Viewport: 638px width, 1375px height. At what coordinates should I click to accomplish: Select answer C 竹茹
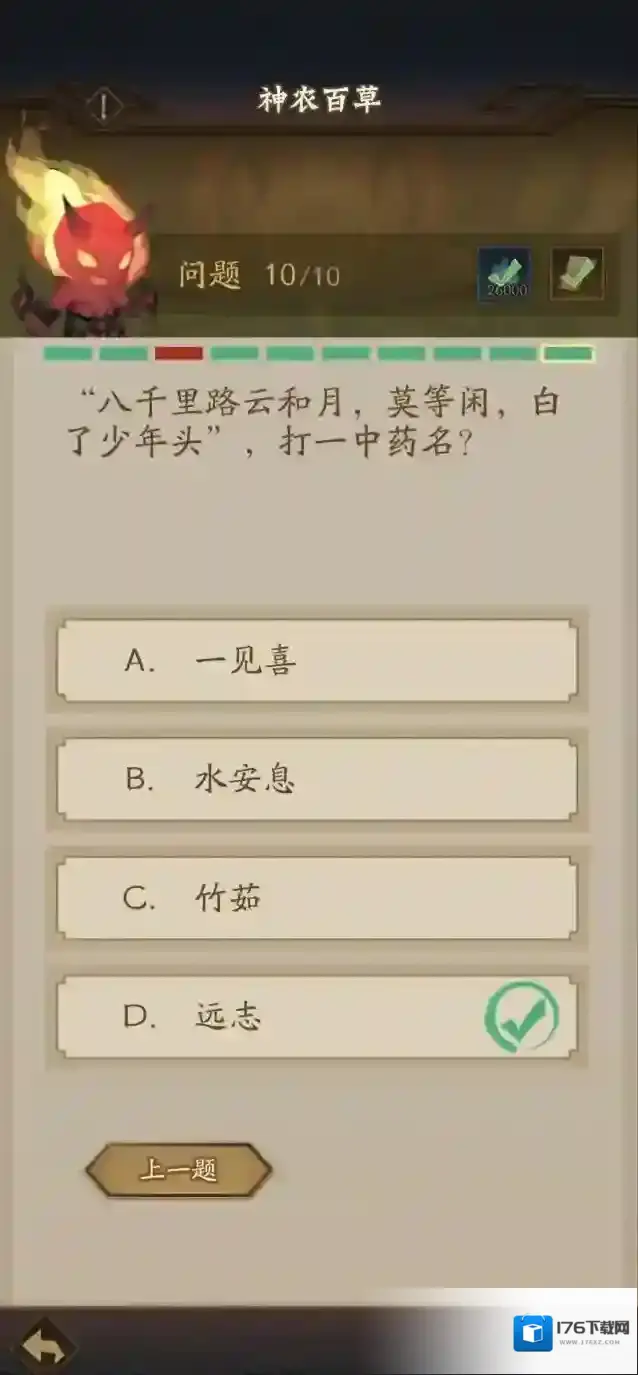click(x=317, y=898)
